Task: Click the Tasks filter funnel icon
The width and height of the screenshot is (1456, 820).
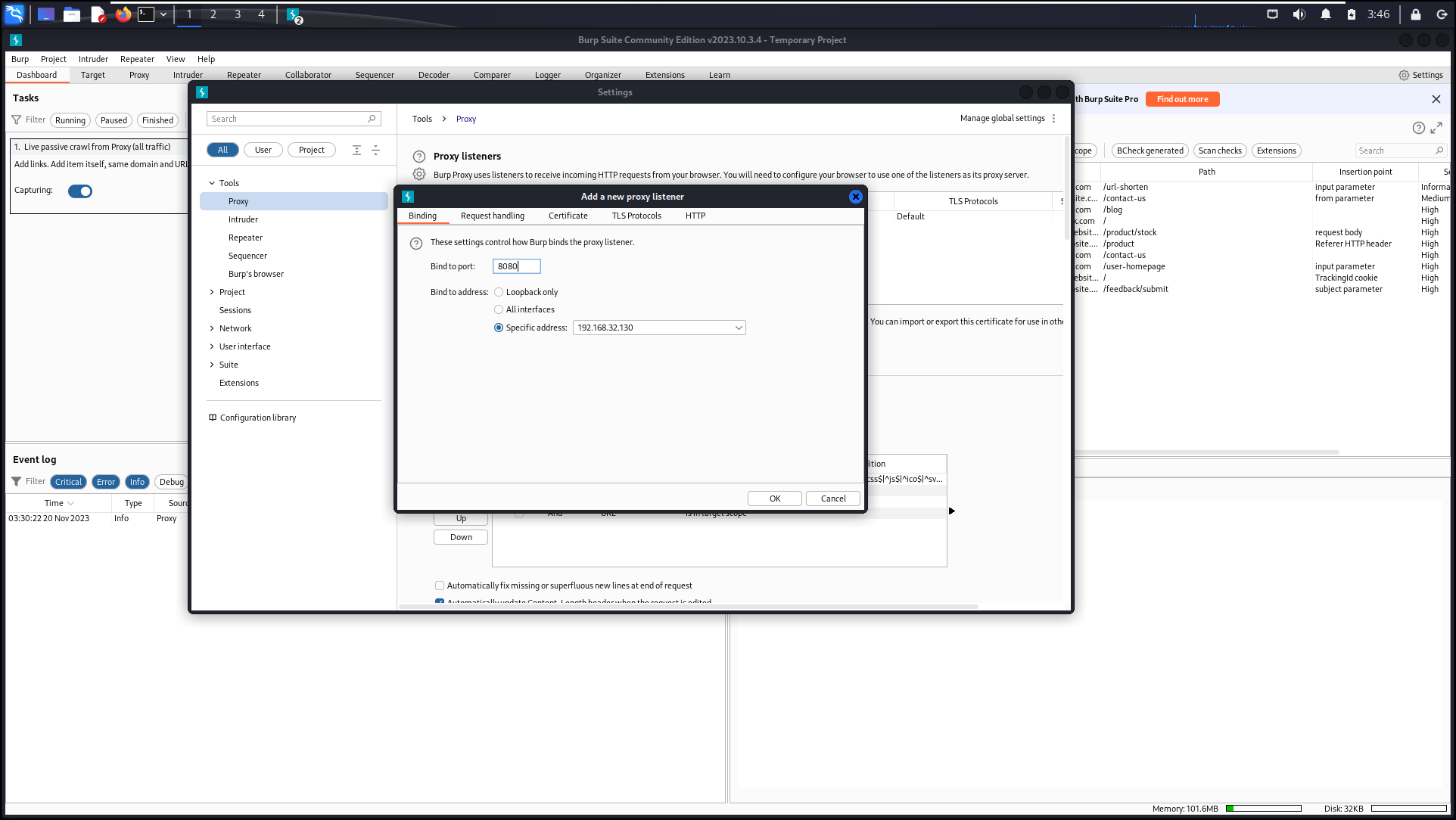Action: click(16, 120)
